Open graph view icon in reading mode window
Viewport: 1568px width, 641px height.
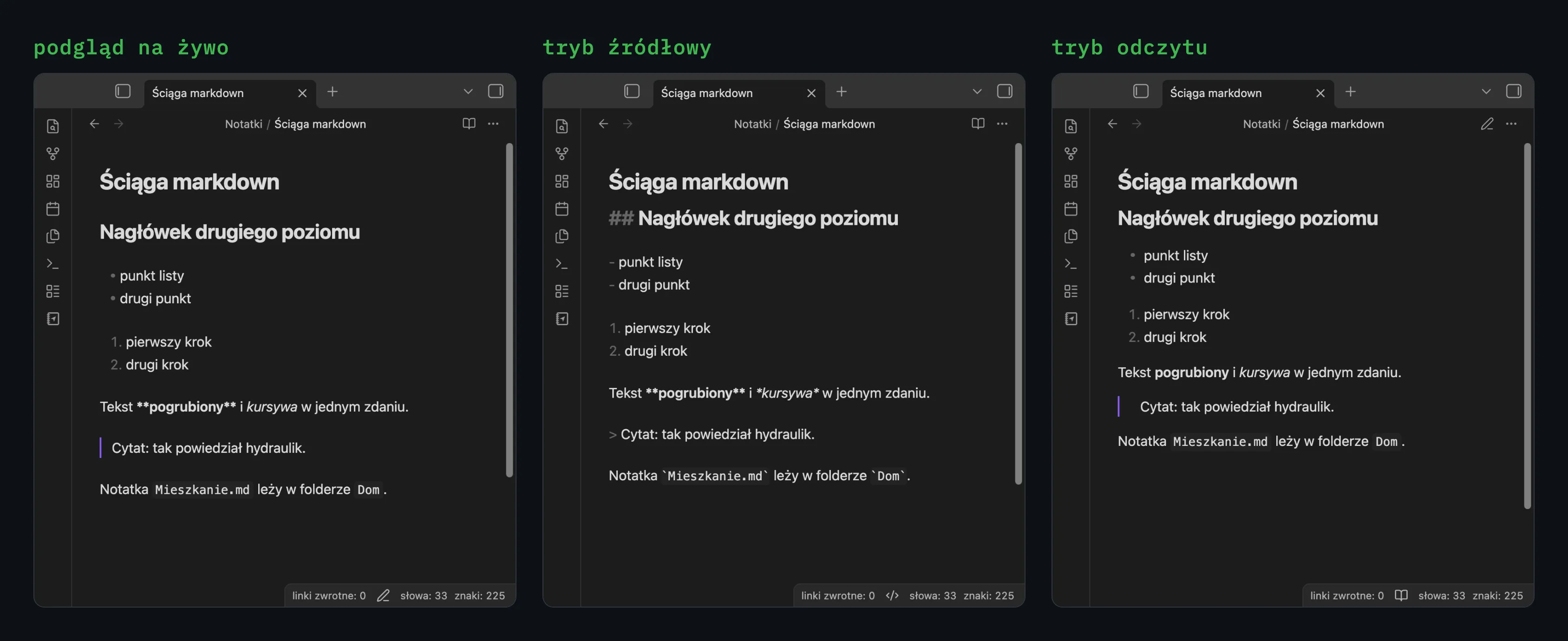(1071, 153)
